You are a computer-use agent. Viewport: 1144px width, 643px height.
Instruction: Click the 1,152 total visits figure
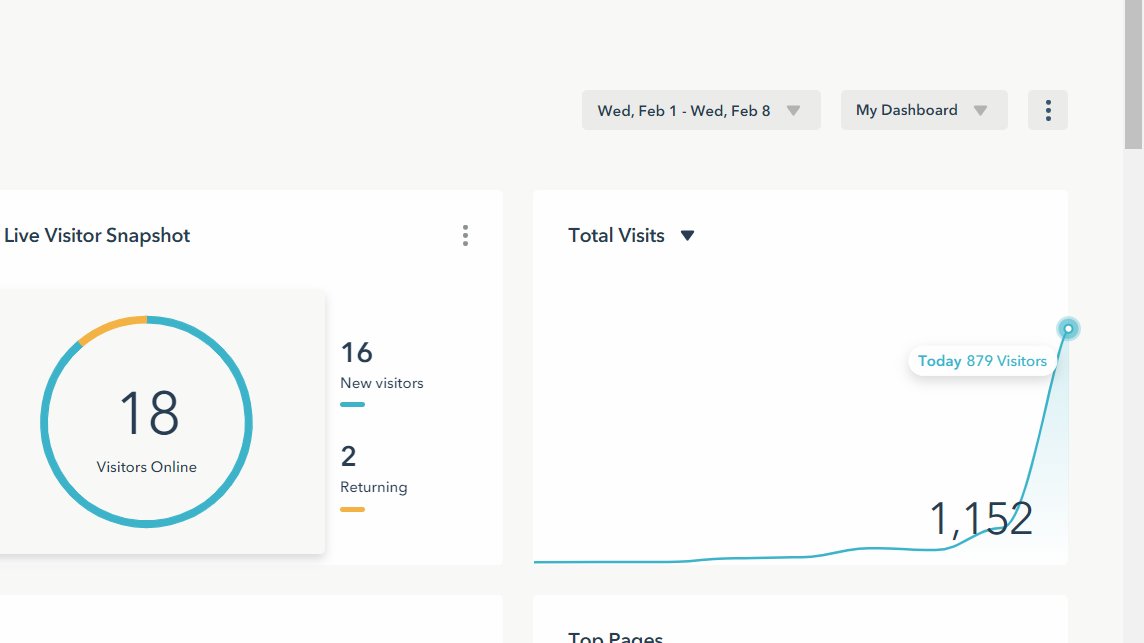981,519
